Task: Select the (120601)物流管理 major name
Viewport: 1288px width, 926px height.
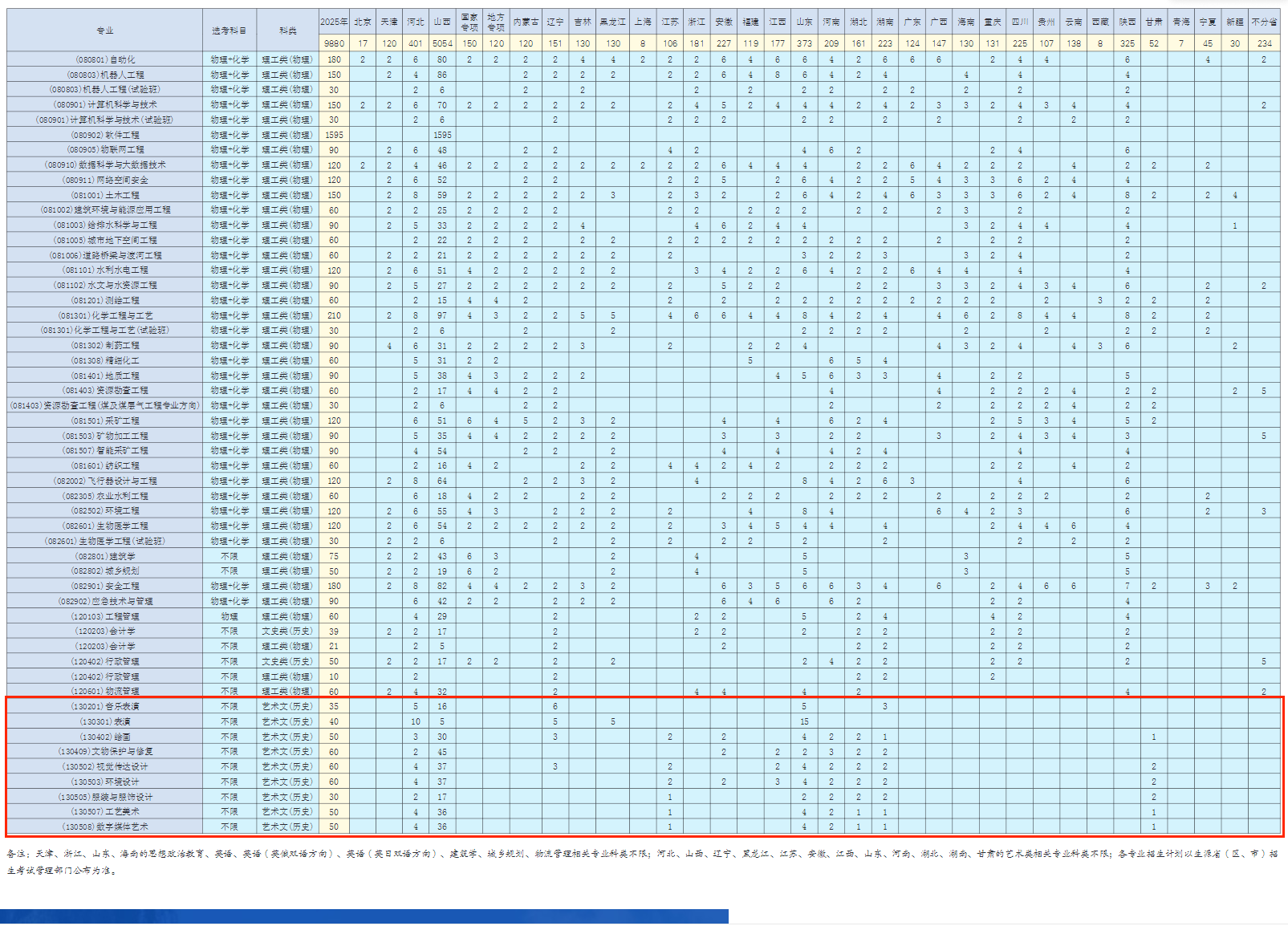Action: tap(105, 691)
